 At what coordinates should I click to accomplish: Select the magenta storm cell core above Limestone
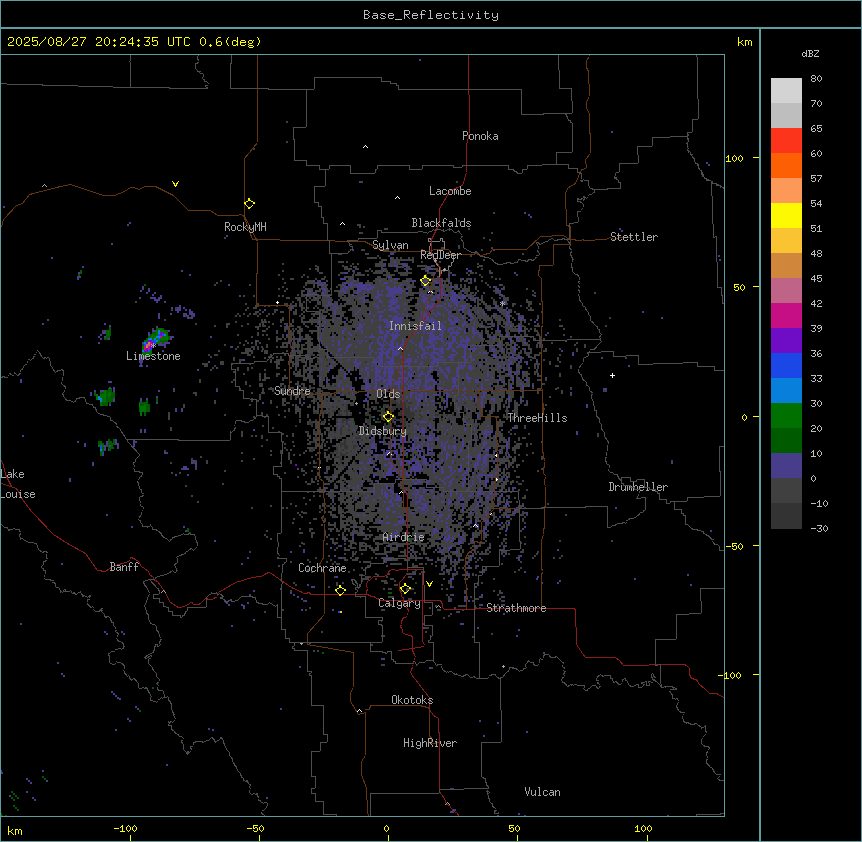(147, 346)
